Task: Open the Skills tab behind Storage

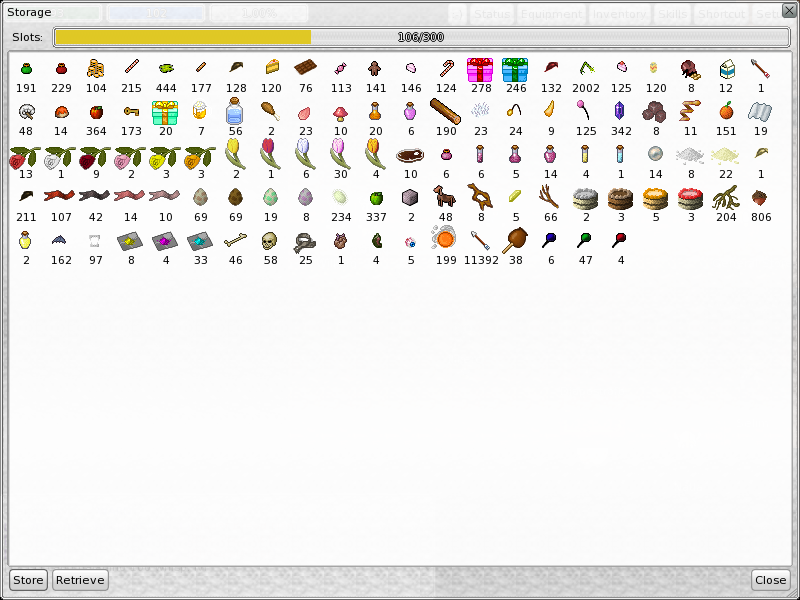Action: [x=672, y=14]
